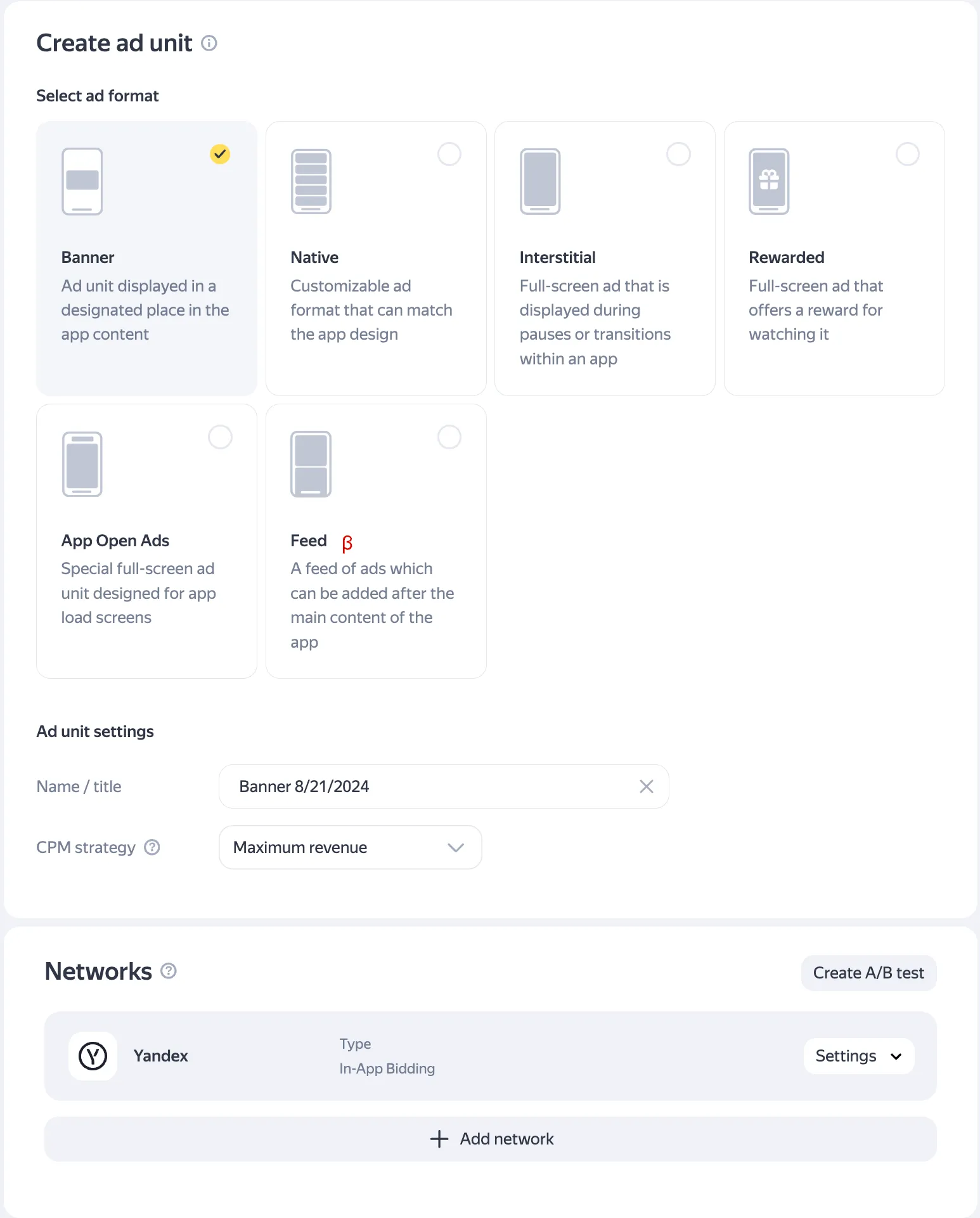The image size is (980, 1218).
Task: Clear the Name / title field with X
Action: [646, 786]
